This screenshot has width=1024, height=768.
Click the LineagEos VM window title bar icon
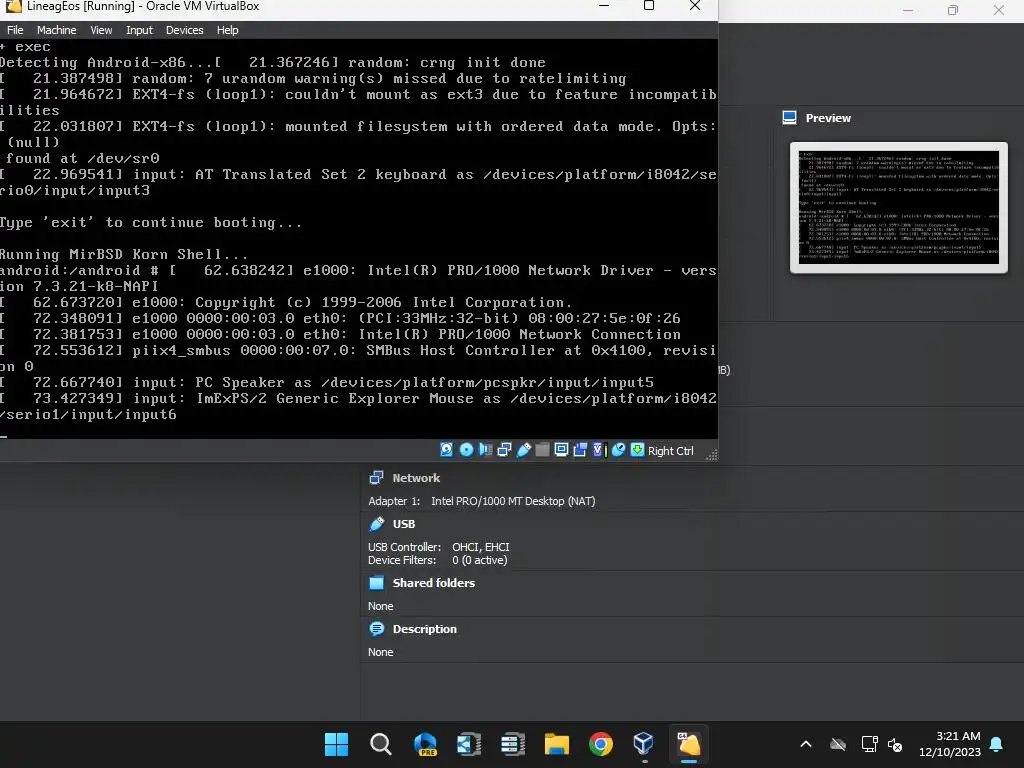(13, 7)
